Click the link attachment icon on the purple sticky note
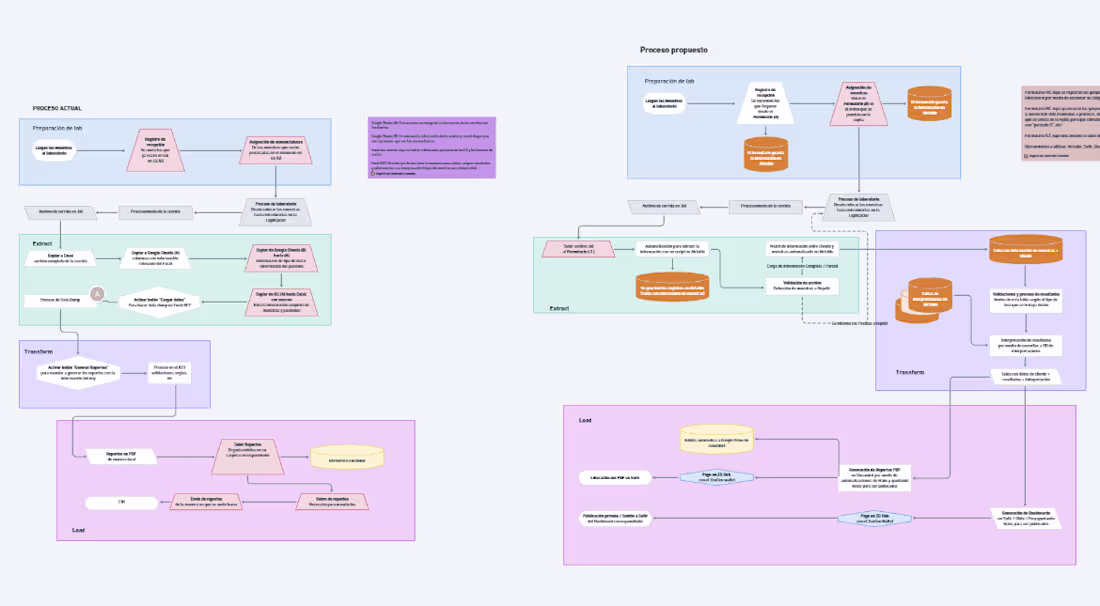 373,173
